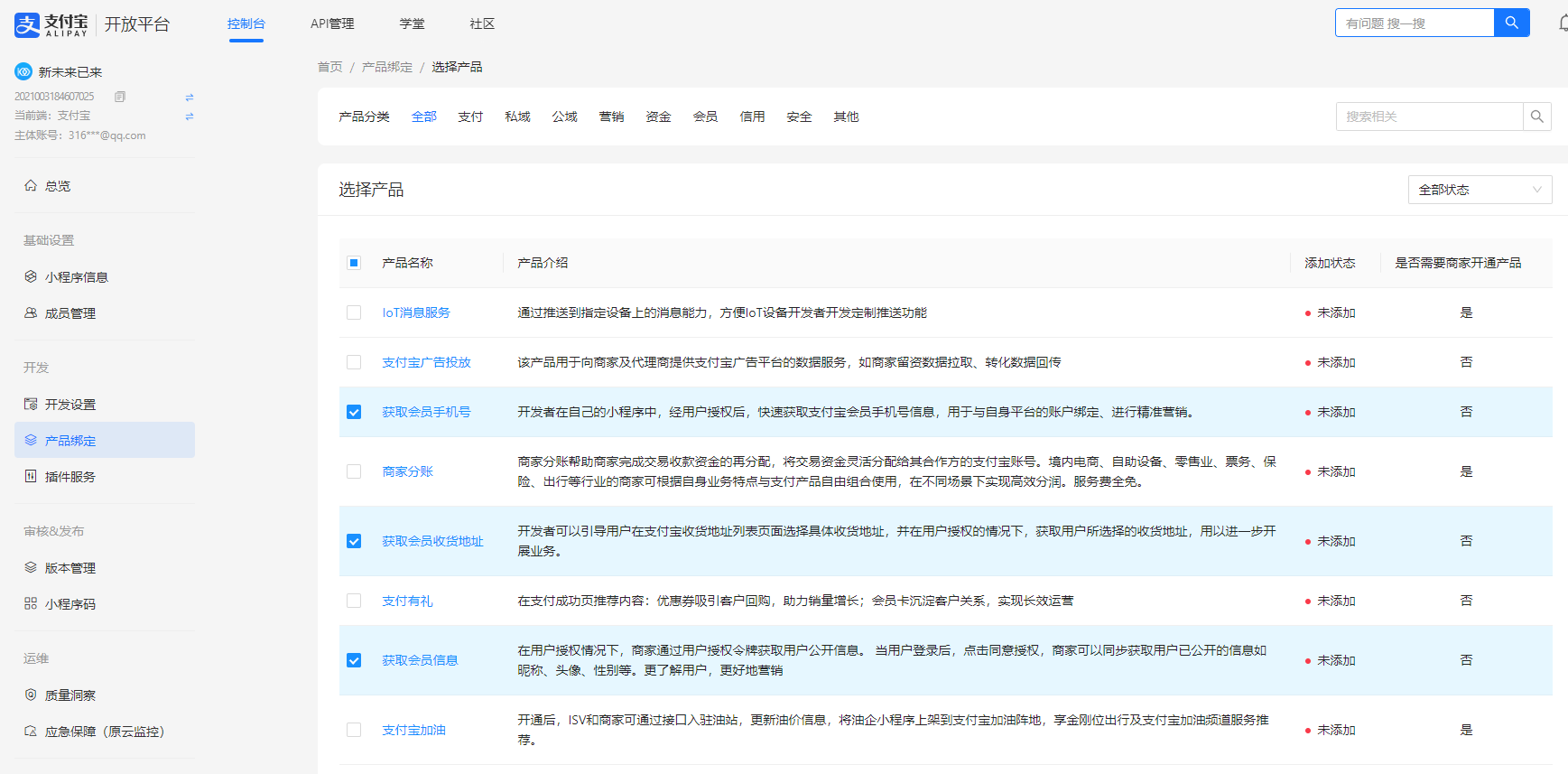This screenshot has width=1568, height=774.
Task: Filter products by 安全 category
Action: pyautogui.click(x=800, y=117)
